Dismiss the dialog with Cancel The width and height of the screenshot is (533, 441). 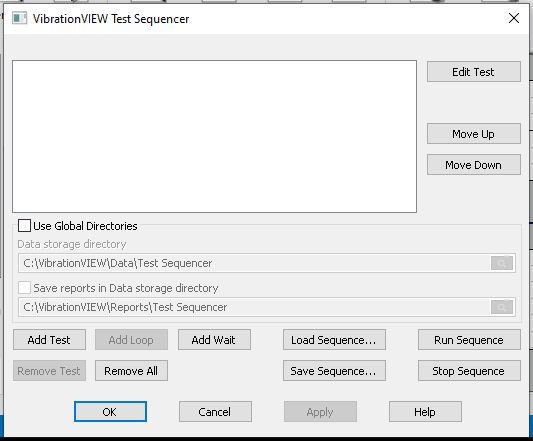(215, 412)
